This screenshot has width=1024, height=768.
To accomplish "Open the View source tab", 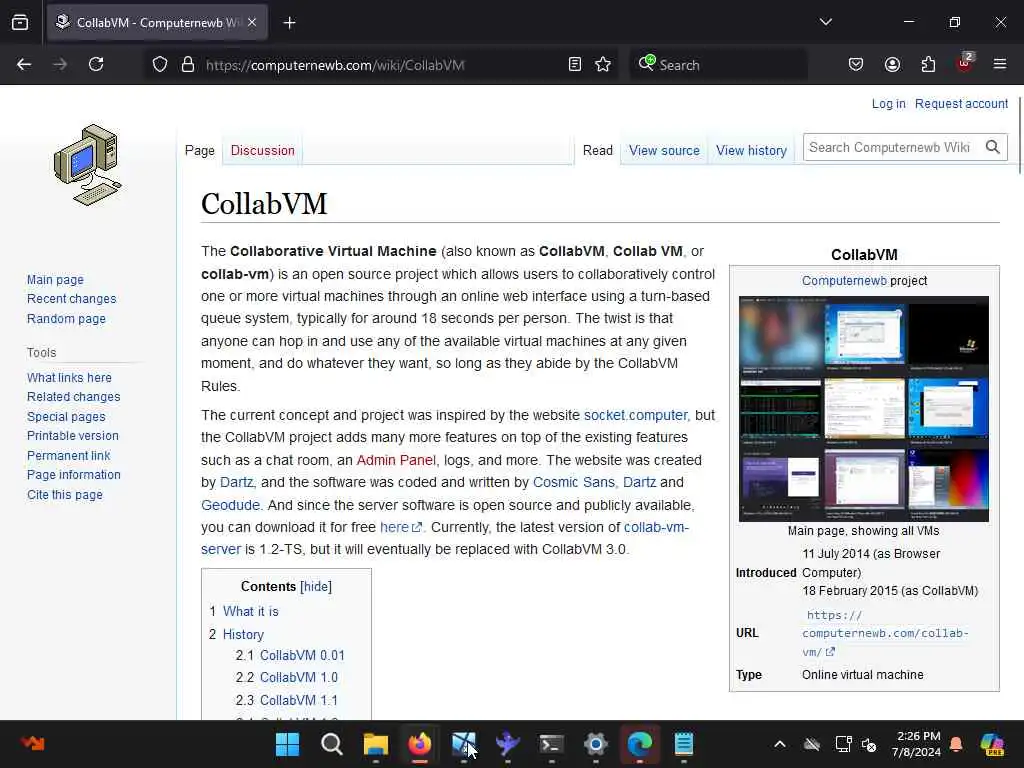I will click(x=664, y=150).
